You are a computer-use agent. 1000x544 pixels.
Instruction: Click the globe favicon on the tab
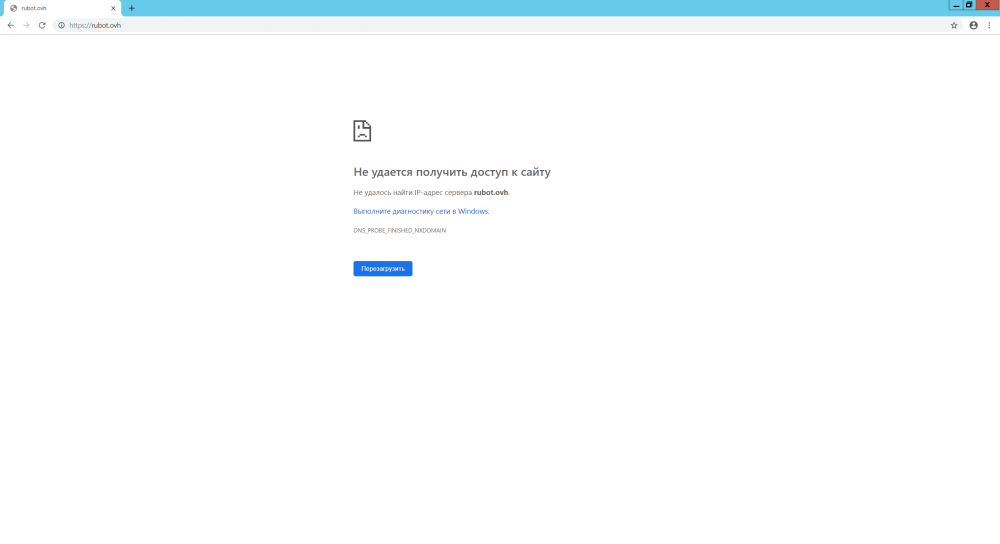[x=13, y=8]
